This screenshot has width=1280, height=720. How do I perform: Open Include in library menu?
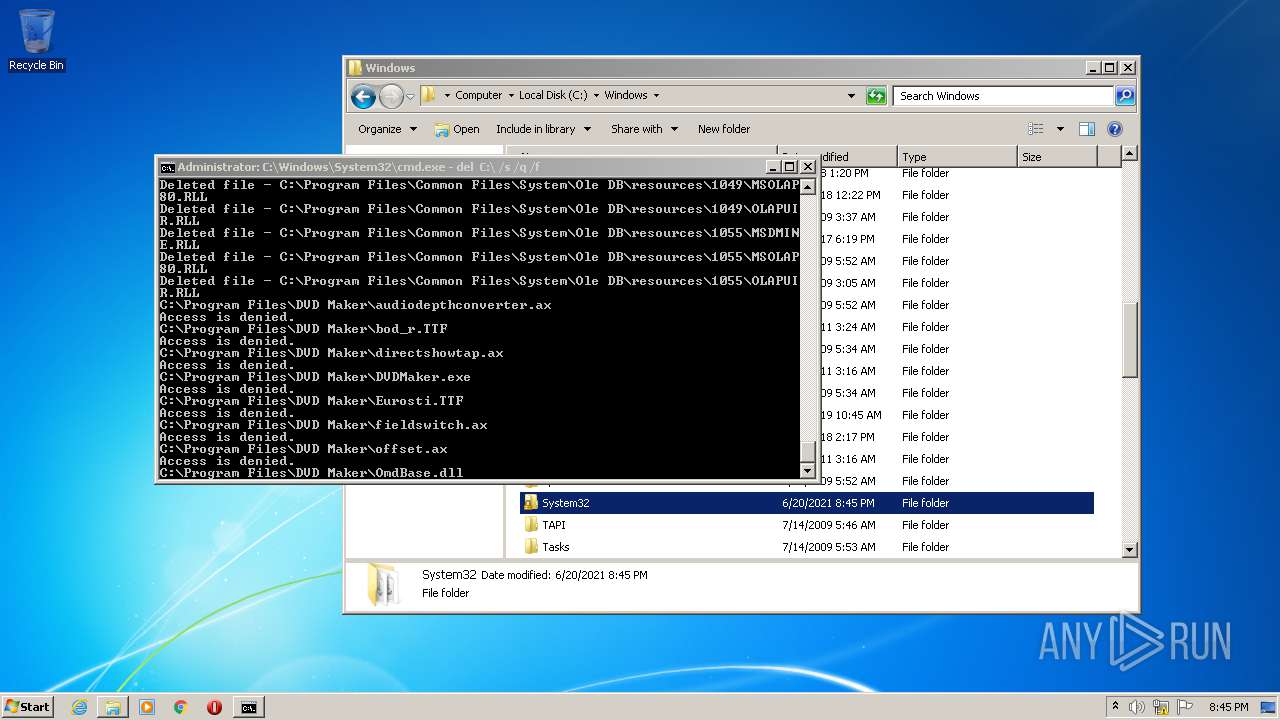pos(543,129)
